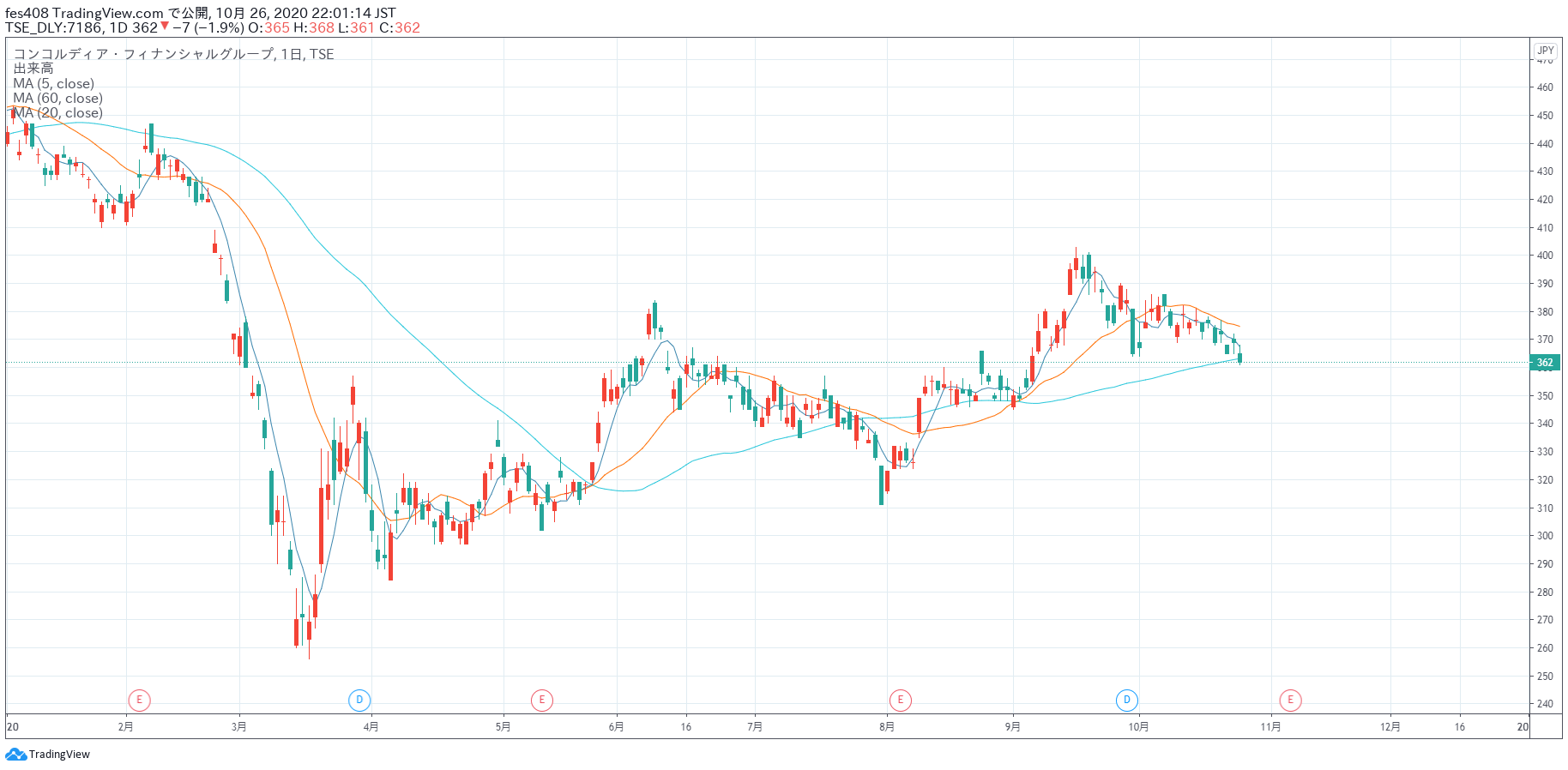Click the red down-triangle change indicator

[x=165, y=27]
